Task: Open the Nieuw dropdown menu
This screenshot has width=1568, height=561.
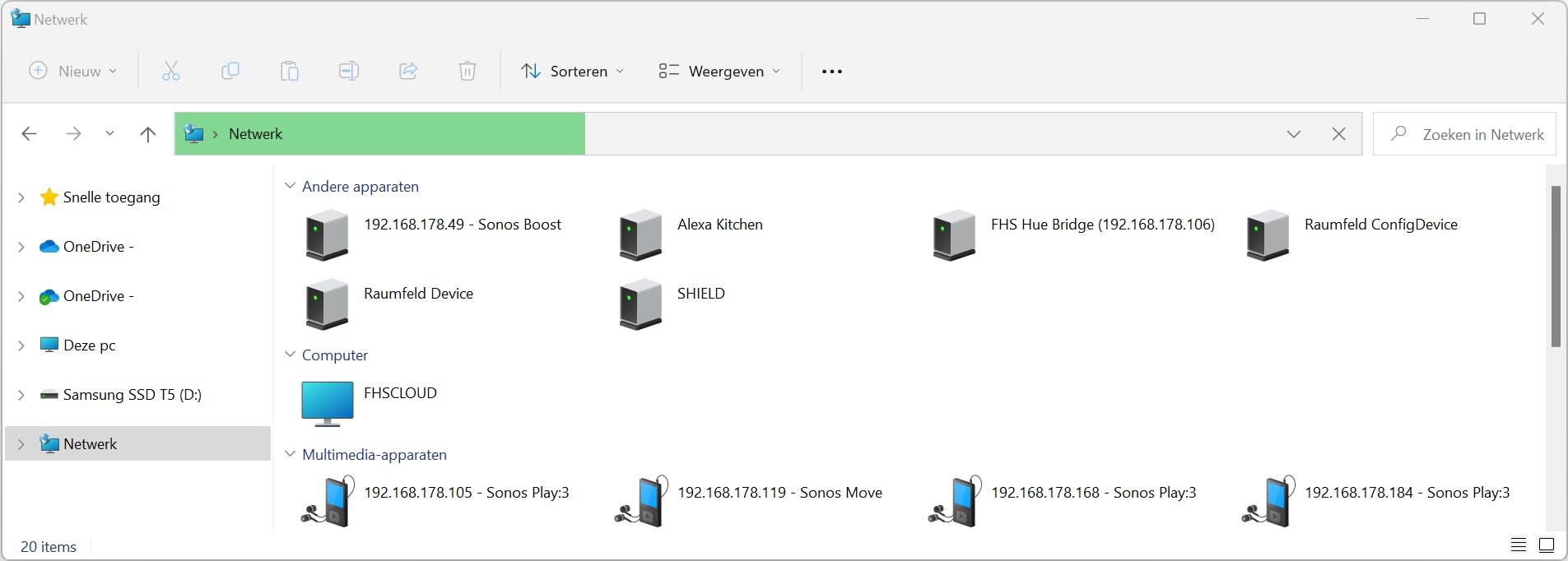Action: [72, 71]
